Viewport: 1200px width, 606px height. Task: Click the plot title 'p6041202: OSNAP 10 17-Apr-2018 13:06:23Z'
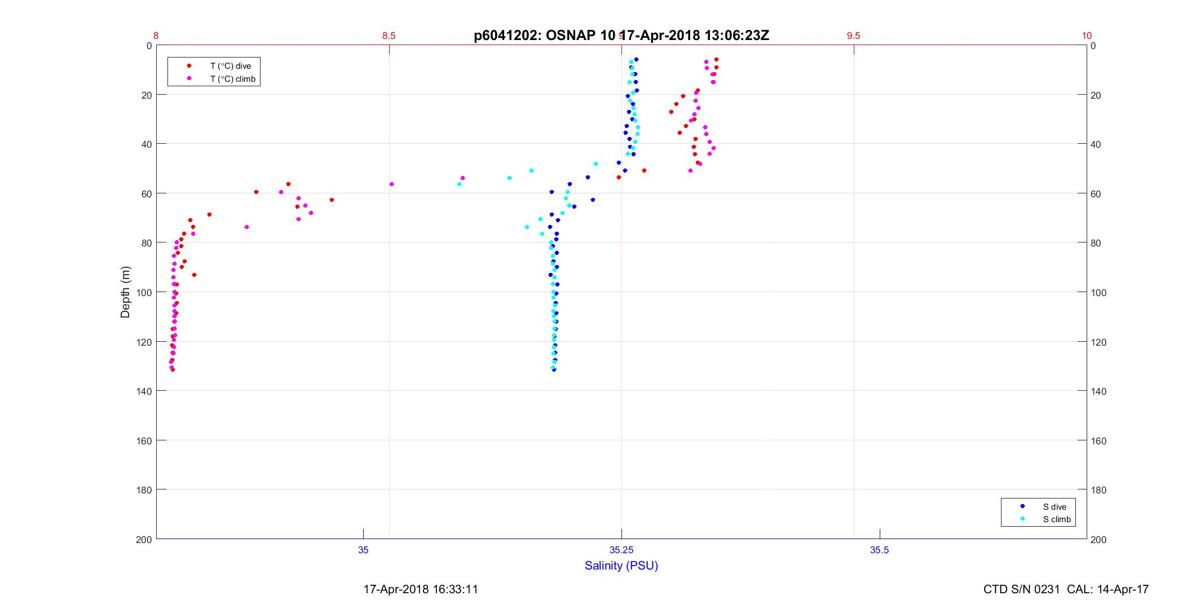(621, 35)
